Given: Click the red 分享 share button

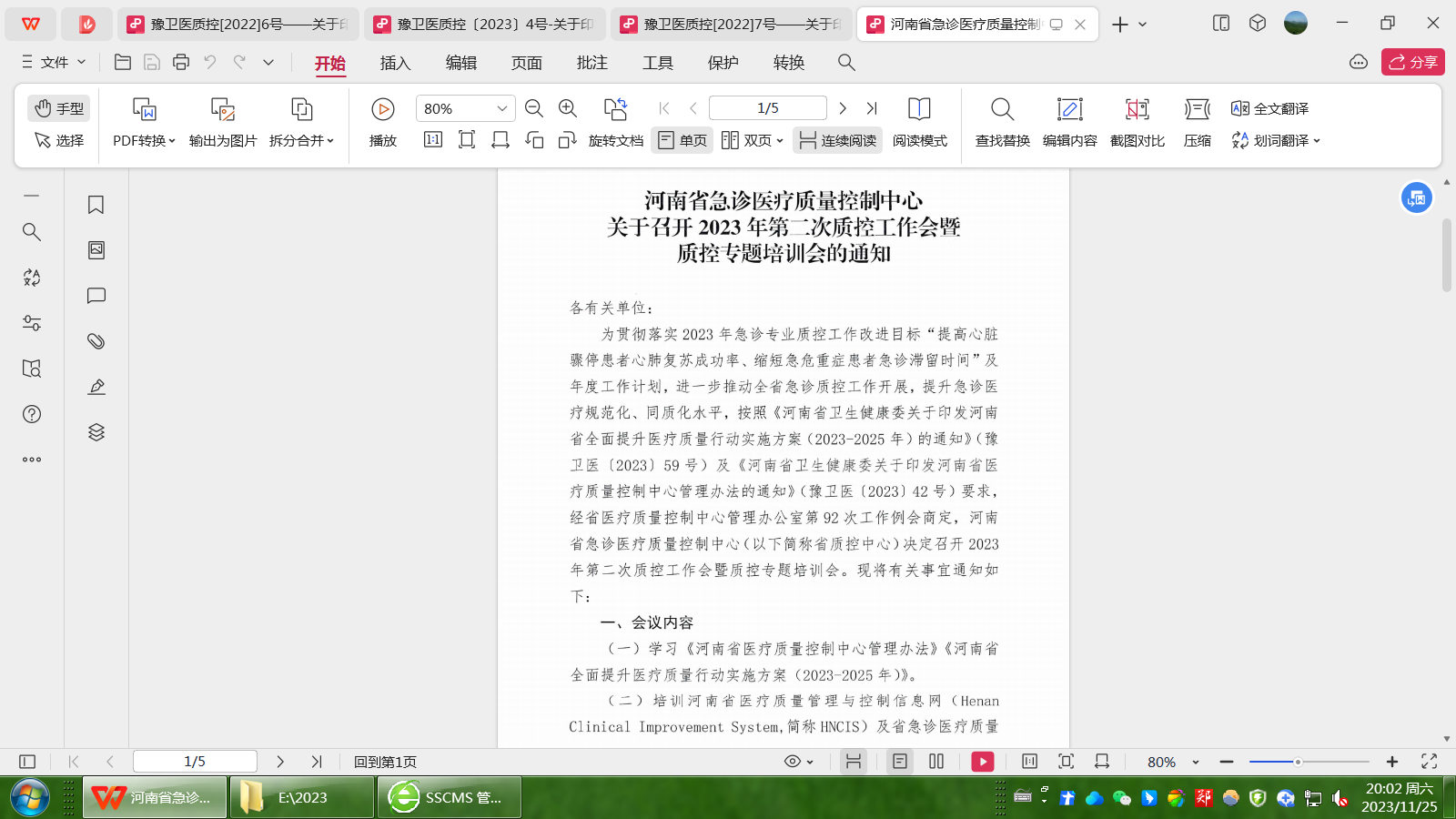Looking at the screenshot, I should (1412, 62).
